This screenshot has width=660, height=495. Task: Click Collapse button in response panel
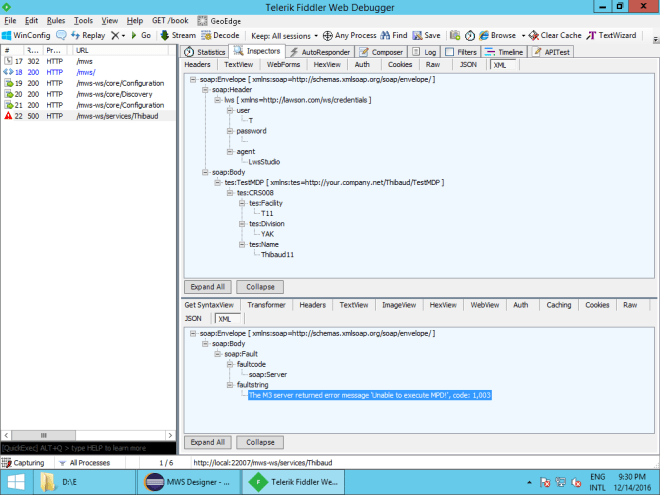pos(260,442)
